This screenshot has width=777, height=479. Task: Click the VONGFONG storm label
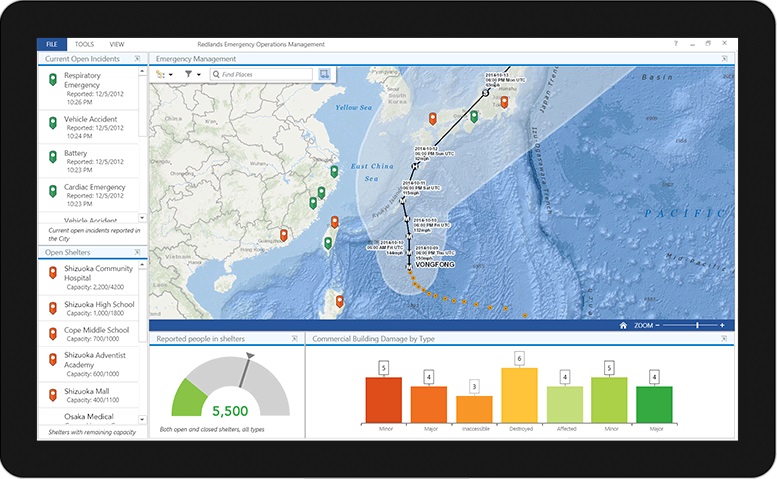tap(435, 265)
